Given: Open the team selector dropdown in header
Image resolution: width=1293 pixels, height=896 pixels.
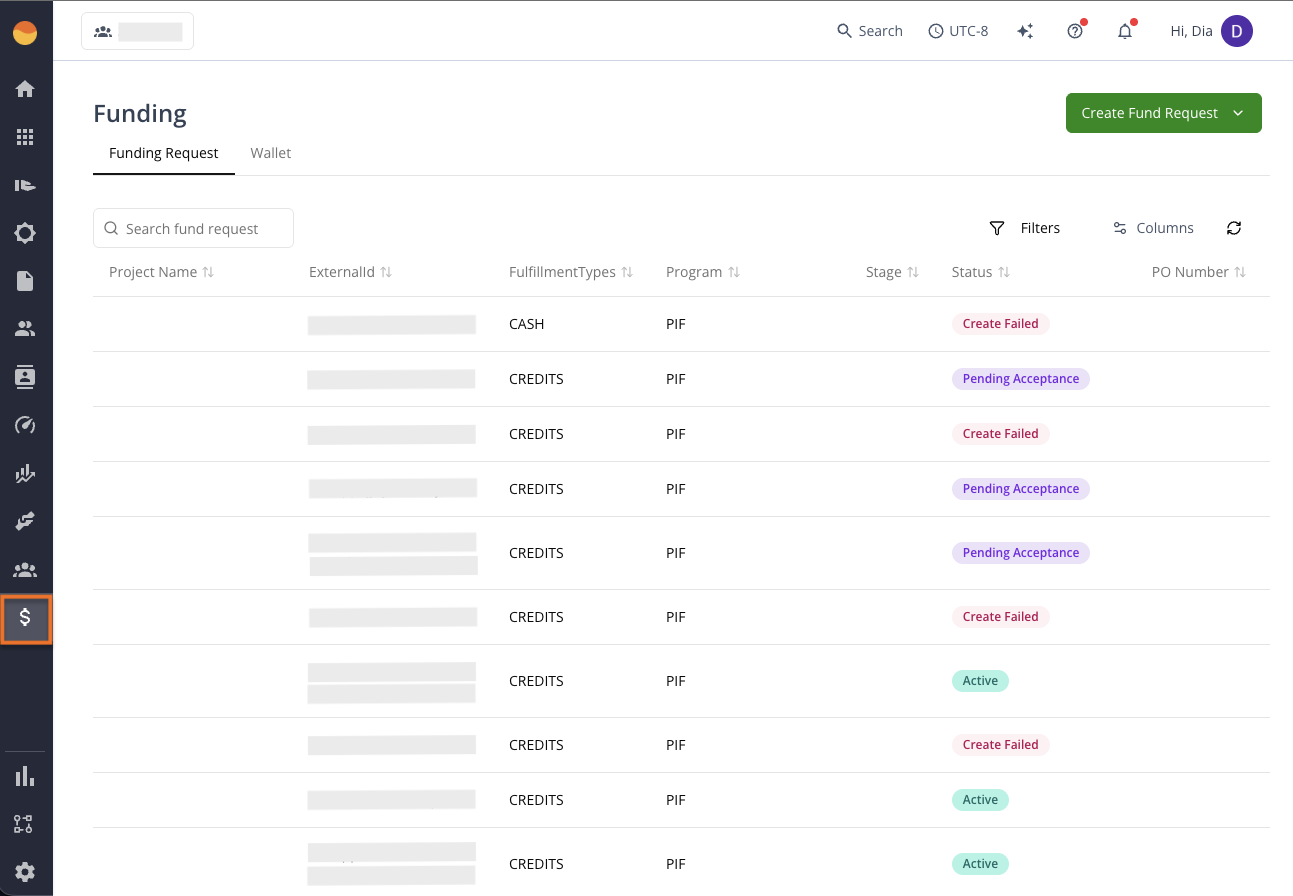Looking at the screenshot, I should pyautogui.click(x=137, y=31).
